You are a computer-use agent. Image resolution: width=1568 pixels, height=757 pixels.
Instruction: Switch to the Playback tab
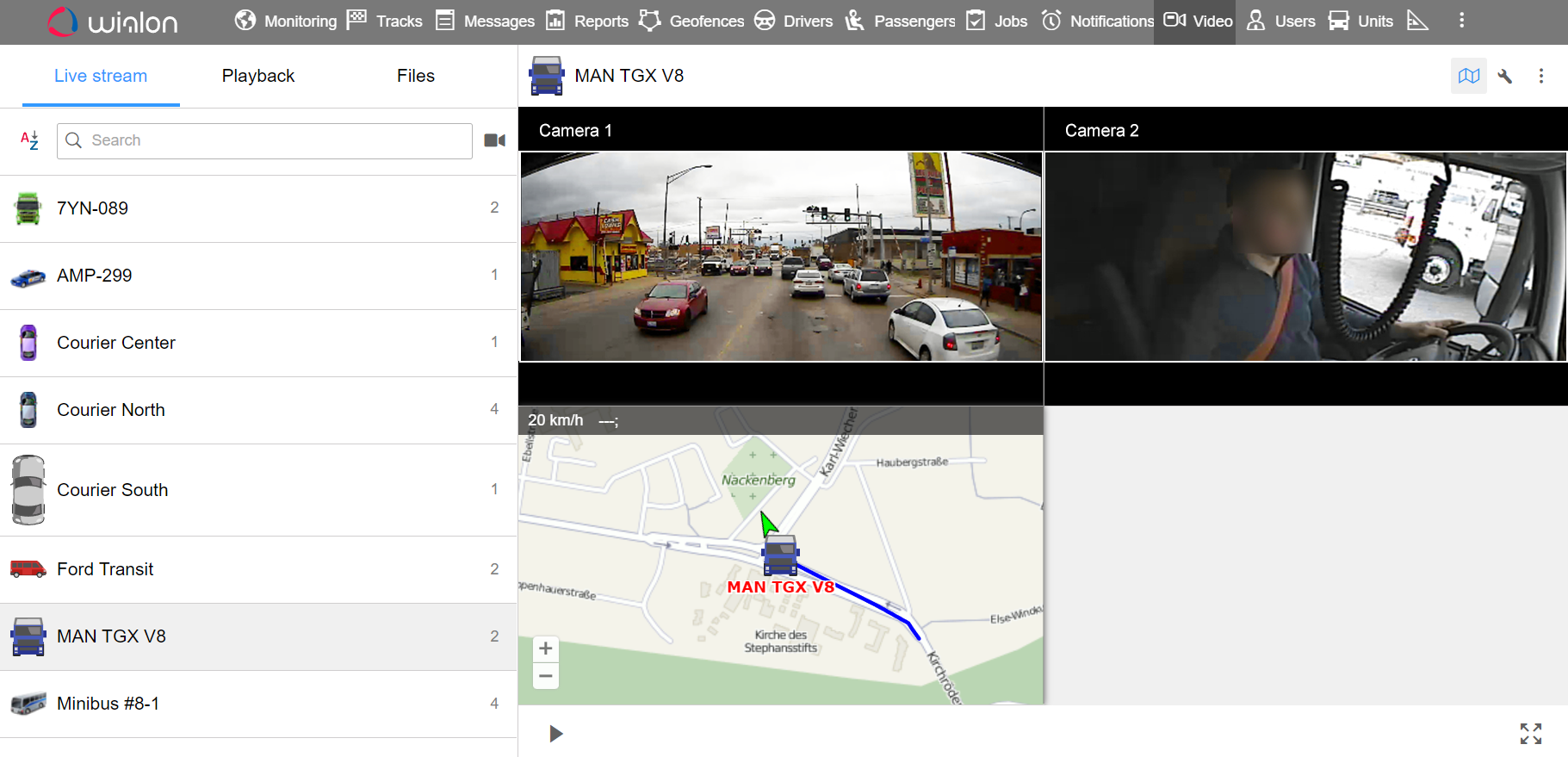pyautogui.click(x=258, y=76)
